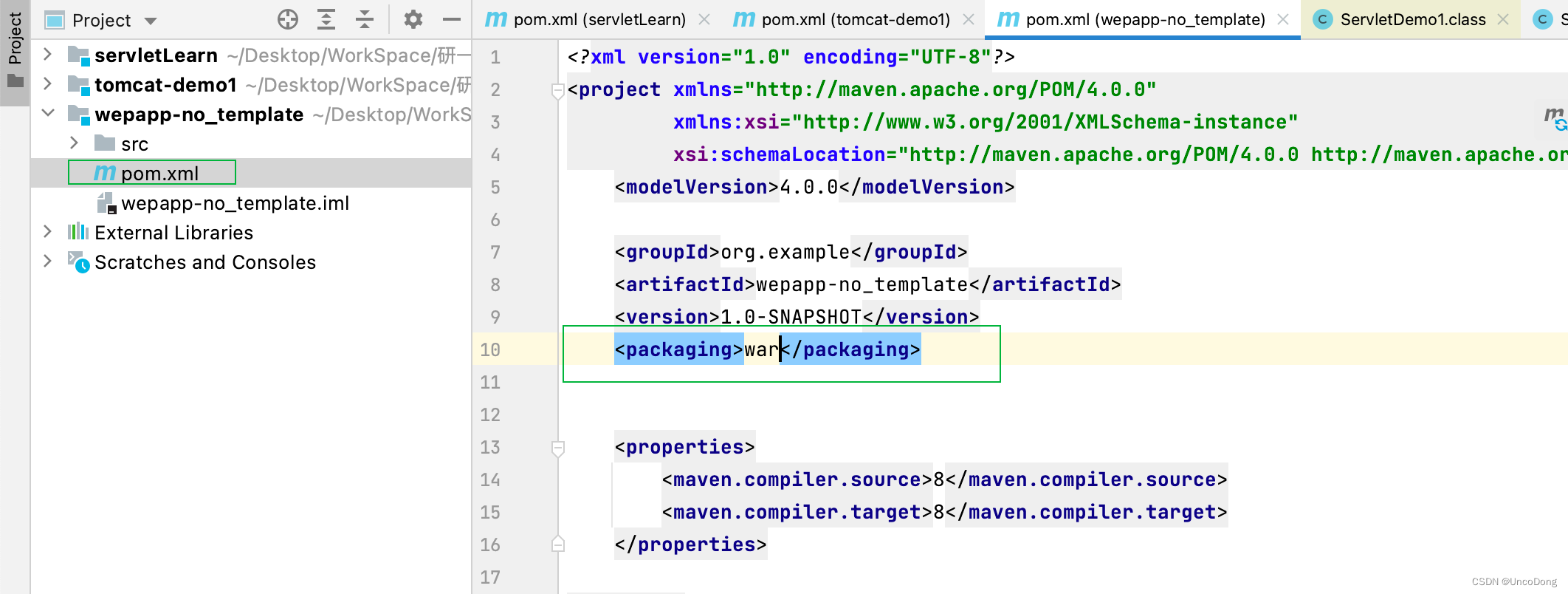The image size is (1568, 594).
Task: Click line number 17 in gutter
Action: [490, 577]
